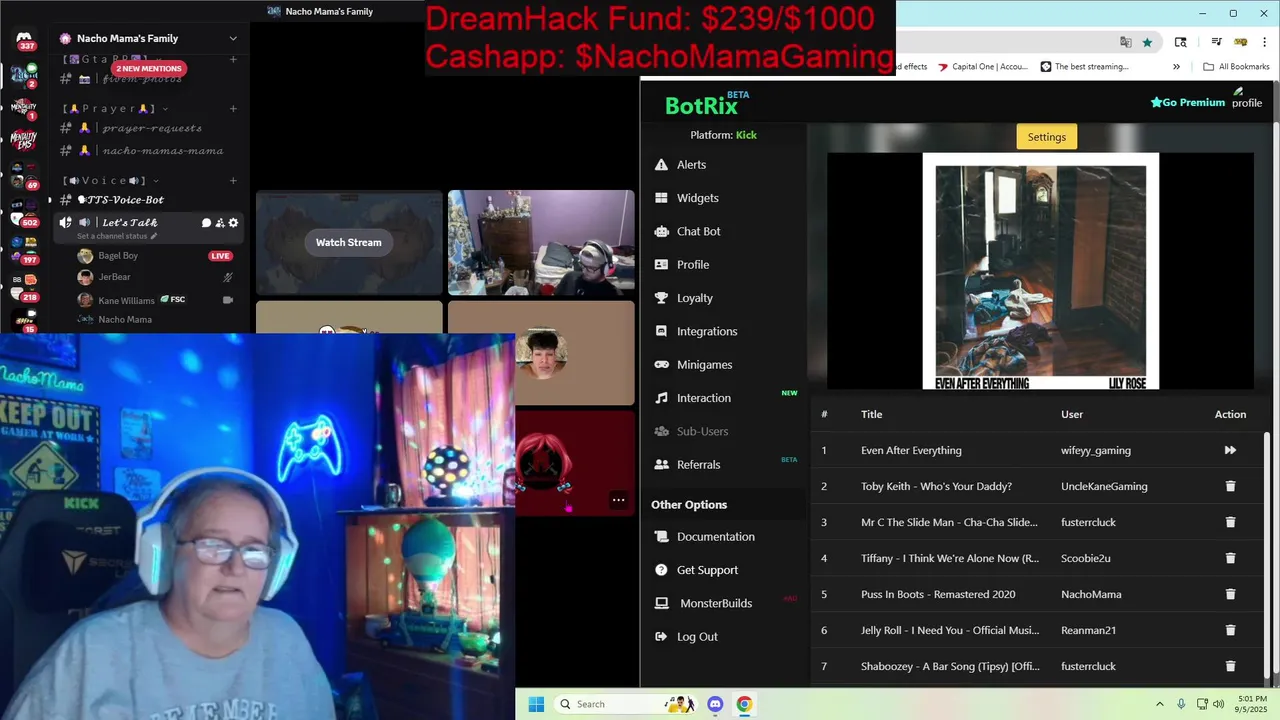Open Chrome media controls icon
The height and width of the screenshot is (720, 1280).
pyautogui.click(x=1216, y=42)
